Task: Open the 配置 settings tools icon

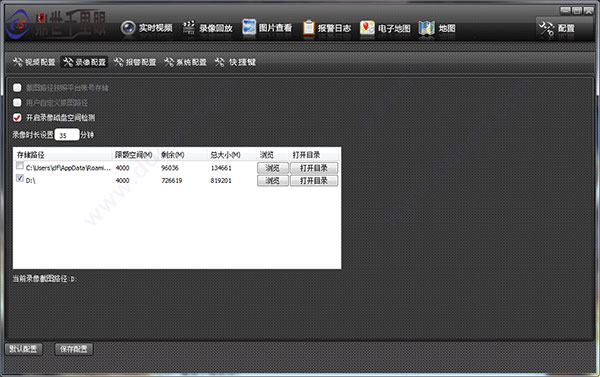Action: tap(546, 28)
